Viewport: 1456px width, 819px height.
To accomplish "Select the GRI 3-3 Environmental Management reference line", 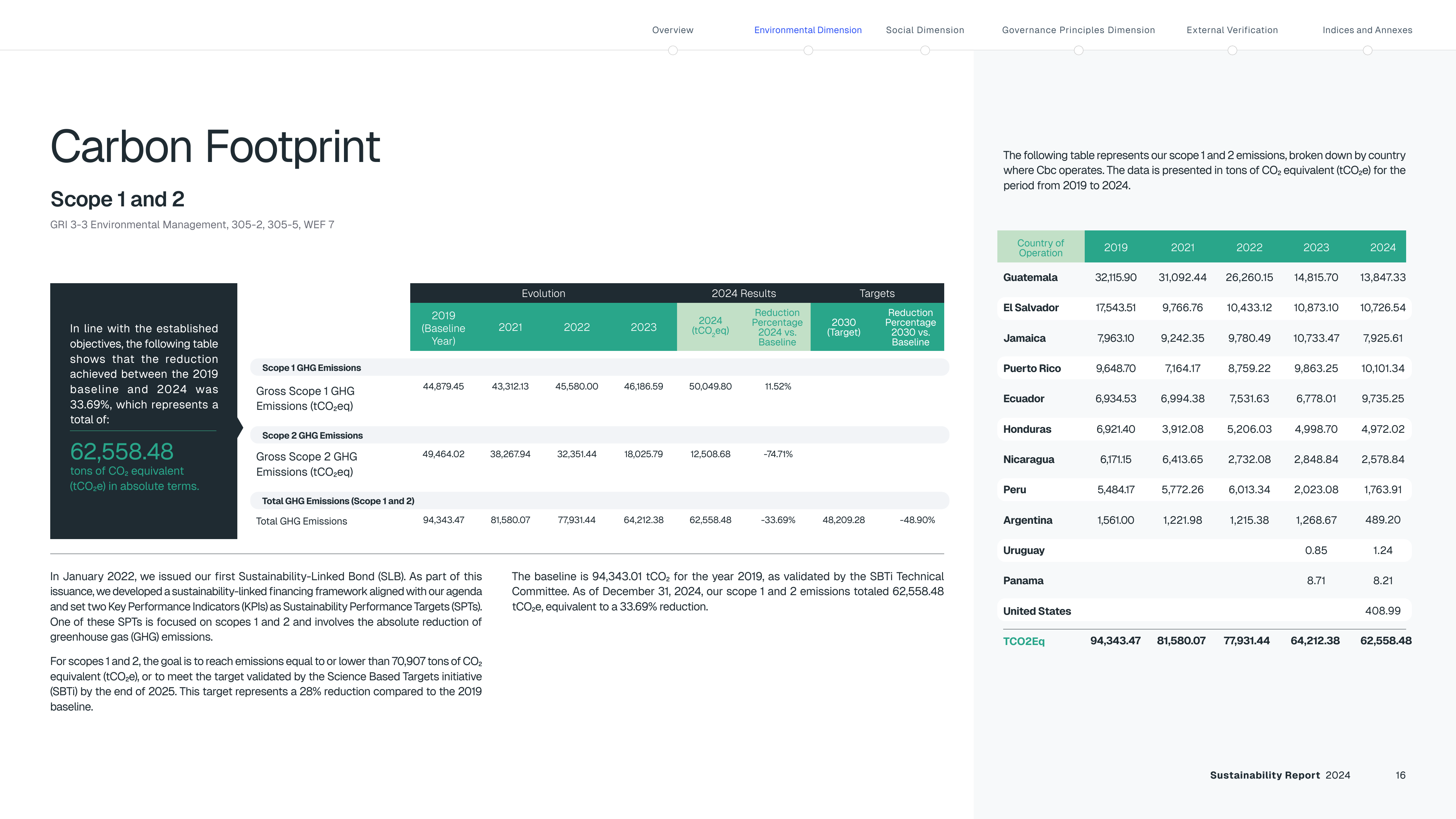I will pyautogui.click(x=192, y=224).
